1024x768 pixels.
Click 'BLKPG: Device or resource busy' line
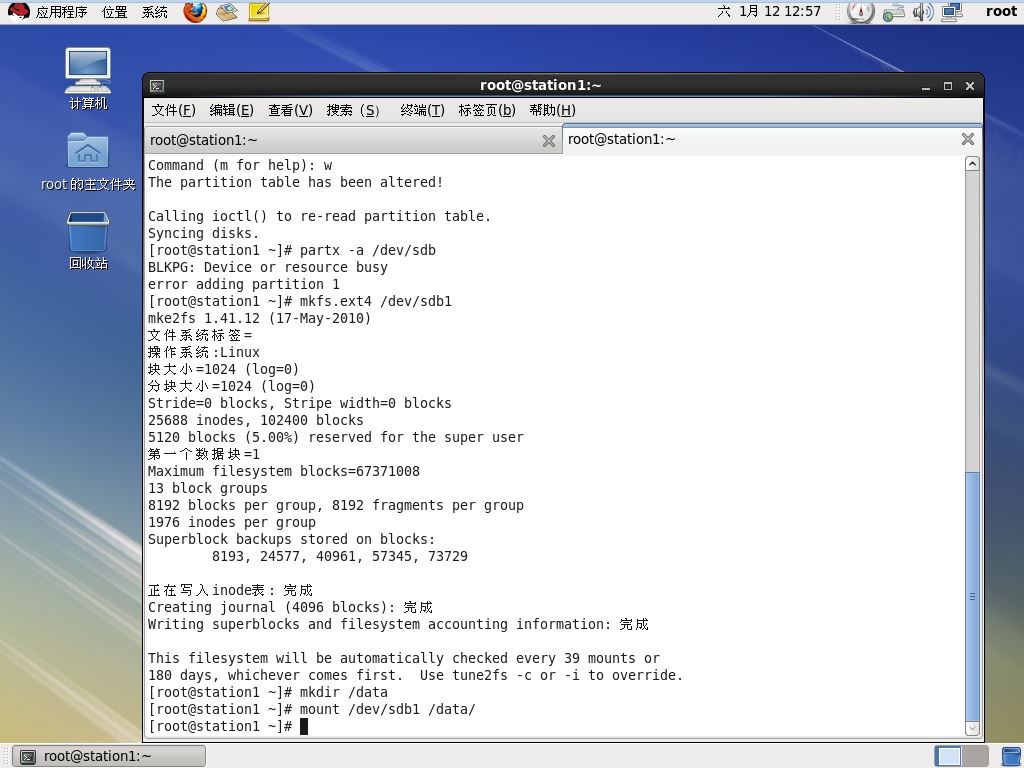(268, 268)
